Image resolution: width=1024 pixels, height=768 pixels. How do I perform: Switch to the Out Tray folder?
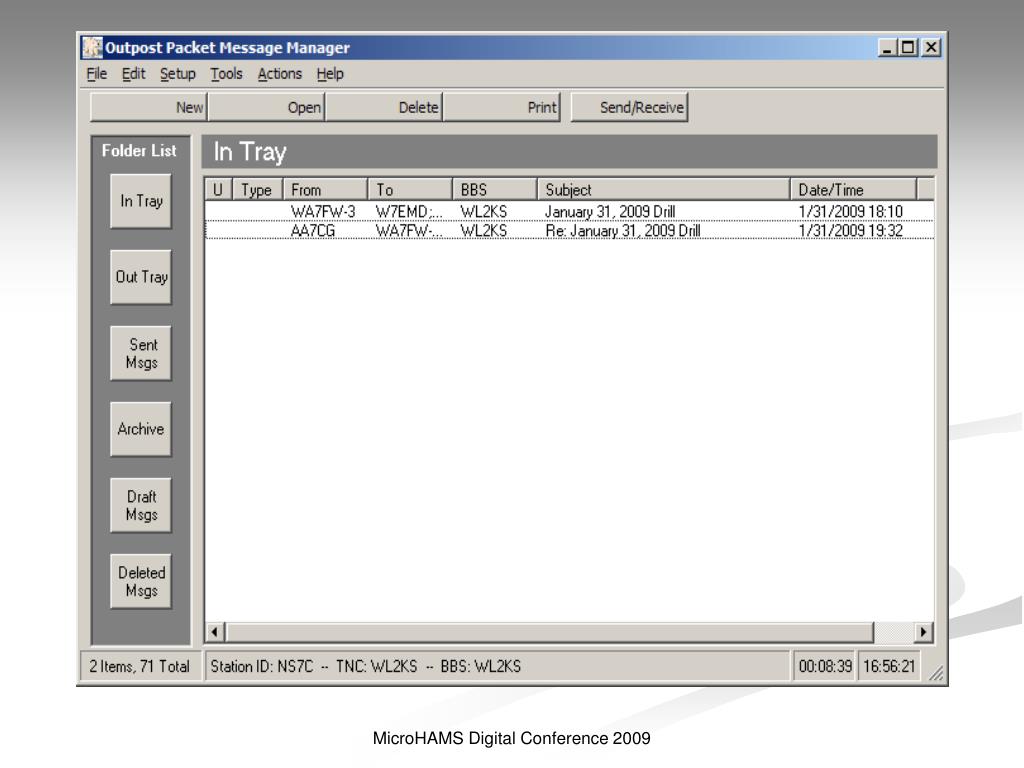(x=141, y=277)
